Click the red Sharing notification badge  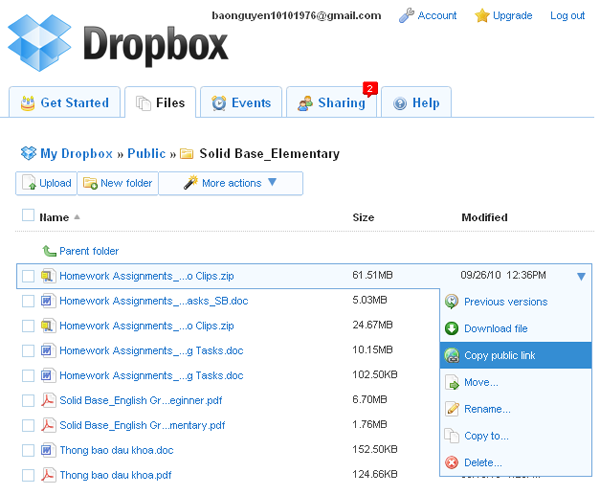coord(370,89)
